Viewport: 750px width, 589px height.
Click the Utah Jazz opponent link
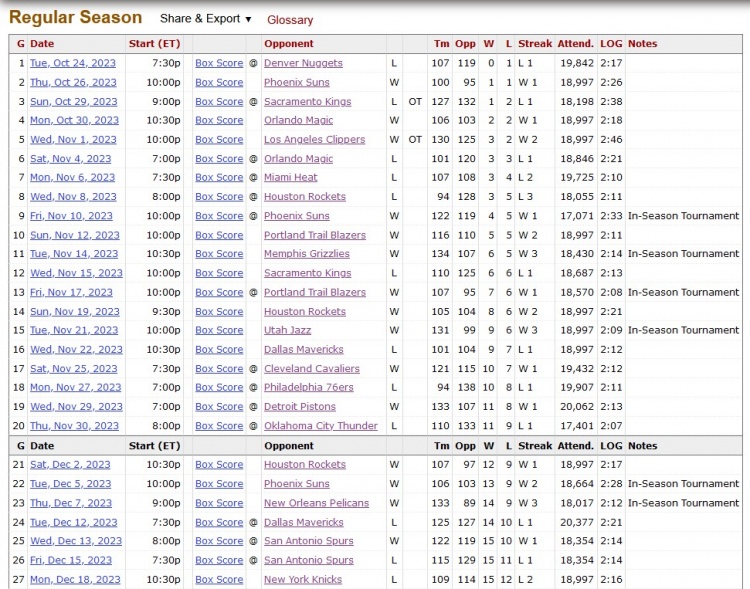pyautogui.click(x=287, y=330)
